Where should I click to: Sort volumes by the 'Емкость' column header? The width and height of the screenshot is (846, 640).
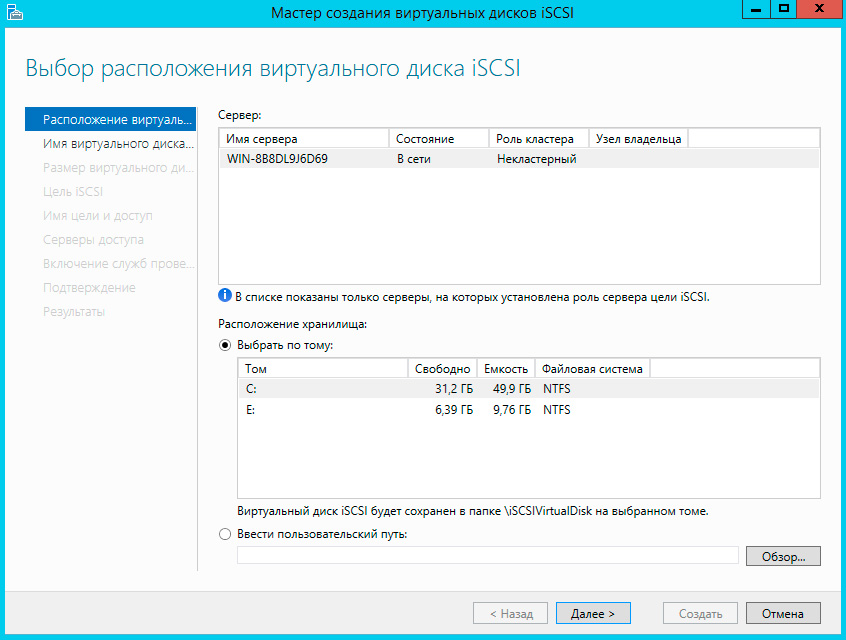pos(506,369)
